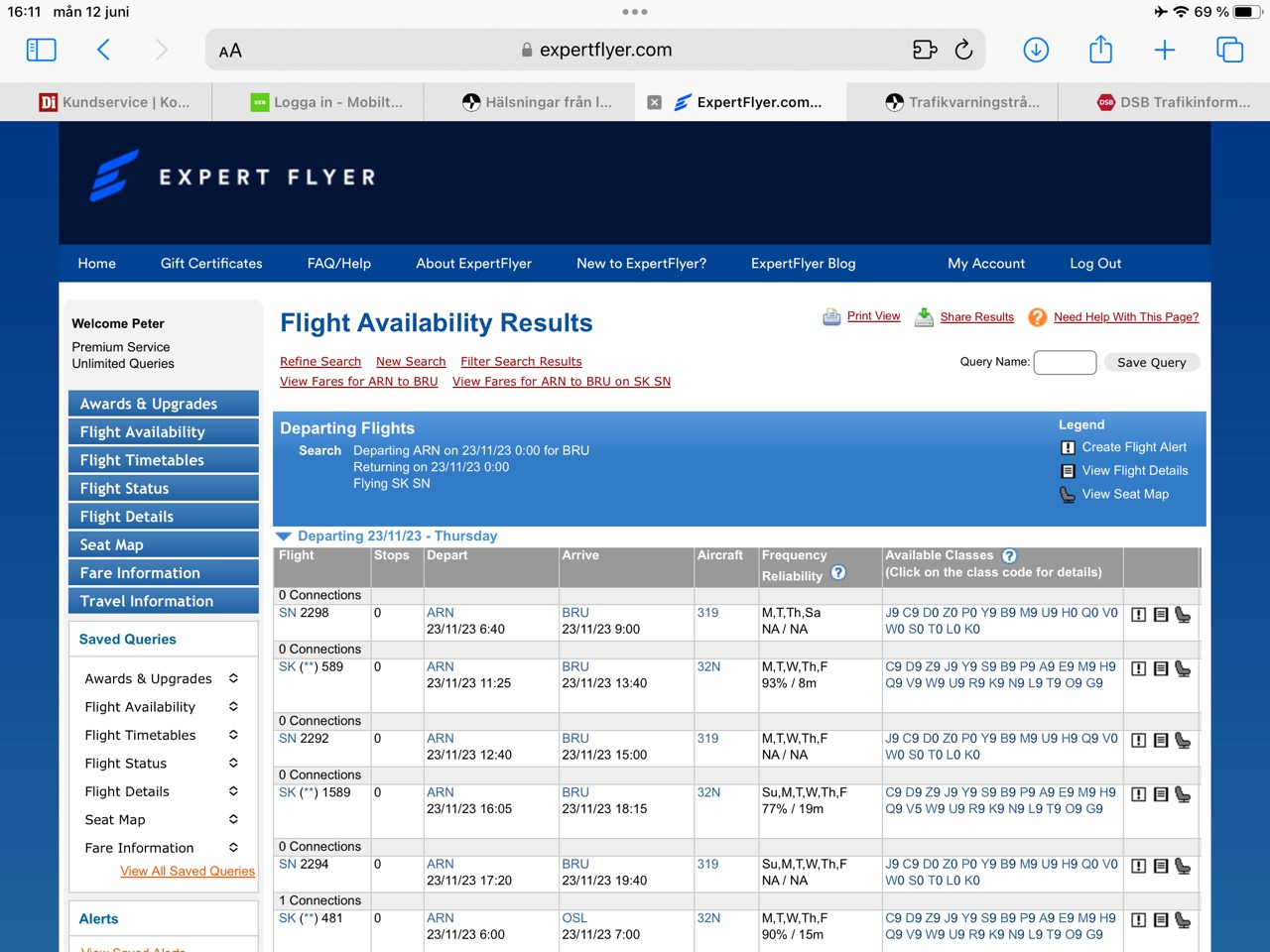Switch to DSB Trafikinformation tab
The width and height of the screenshot is (1270, 952).
click(x=1174, y=102)
